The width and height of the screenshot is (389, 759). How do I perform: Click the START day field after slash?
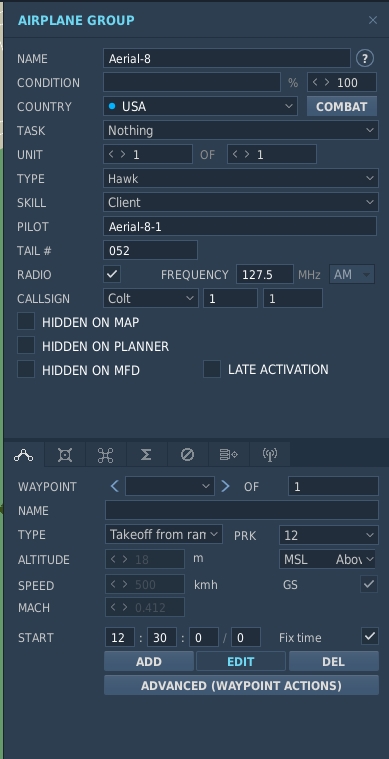(x=246, y=637)
